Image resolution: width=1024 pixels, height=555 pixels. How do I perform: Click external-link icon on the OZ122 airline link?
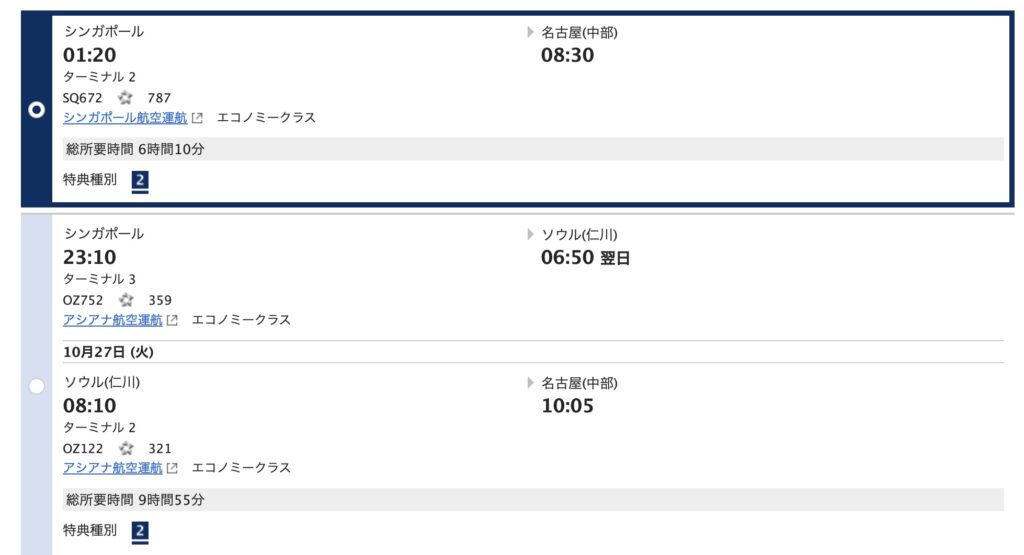click(172, 468)
